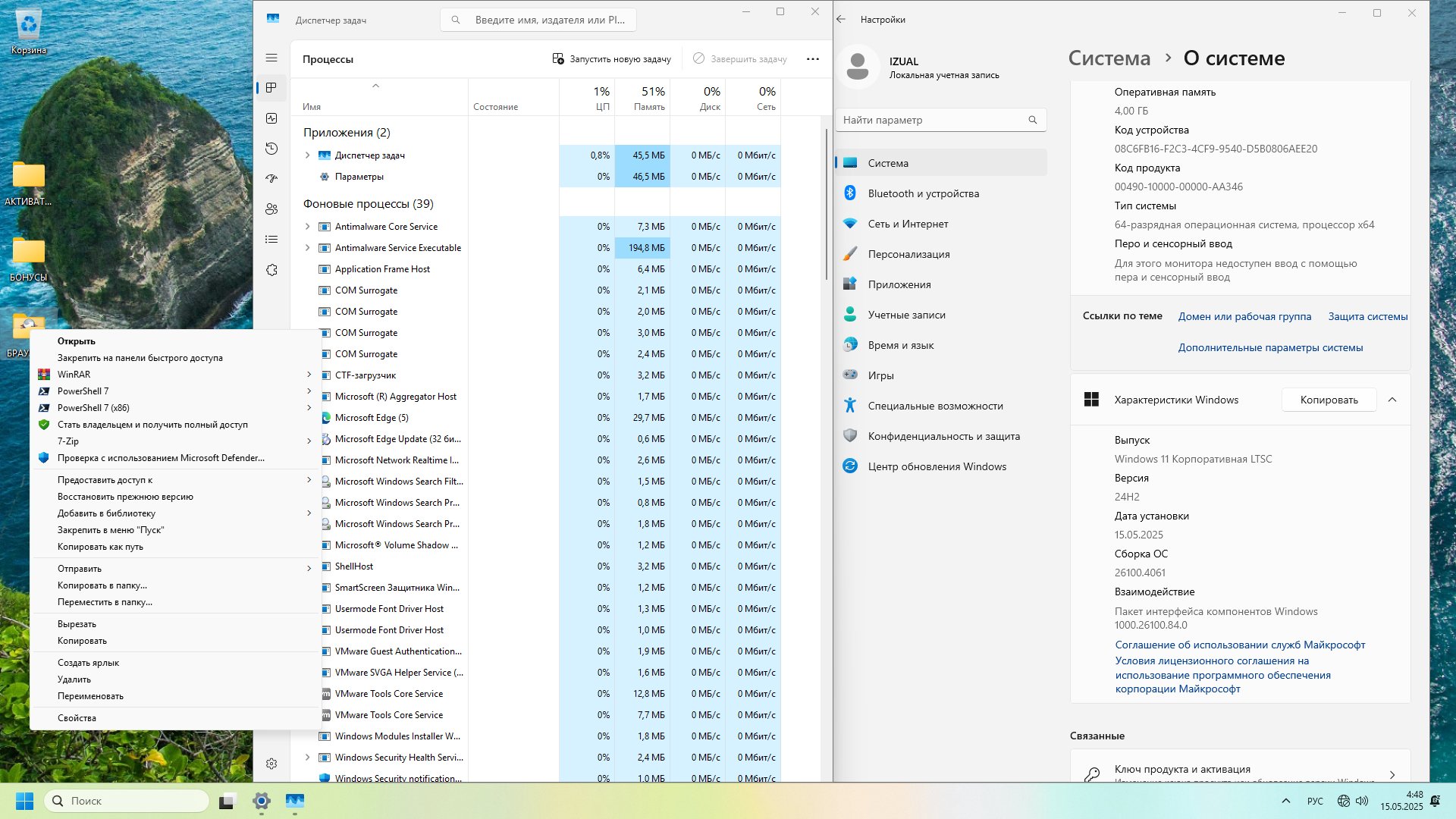The width and height of the screenshot is (1456, 819).
Task: Click Task Manager process list vertical scrollbar
Action: [826, 205]
